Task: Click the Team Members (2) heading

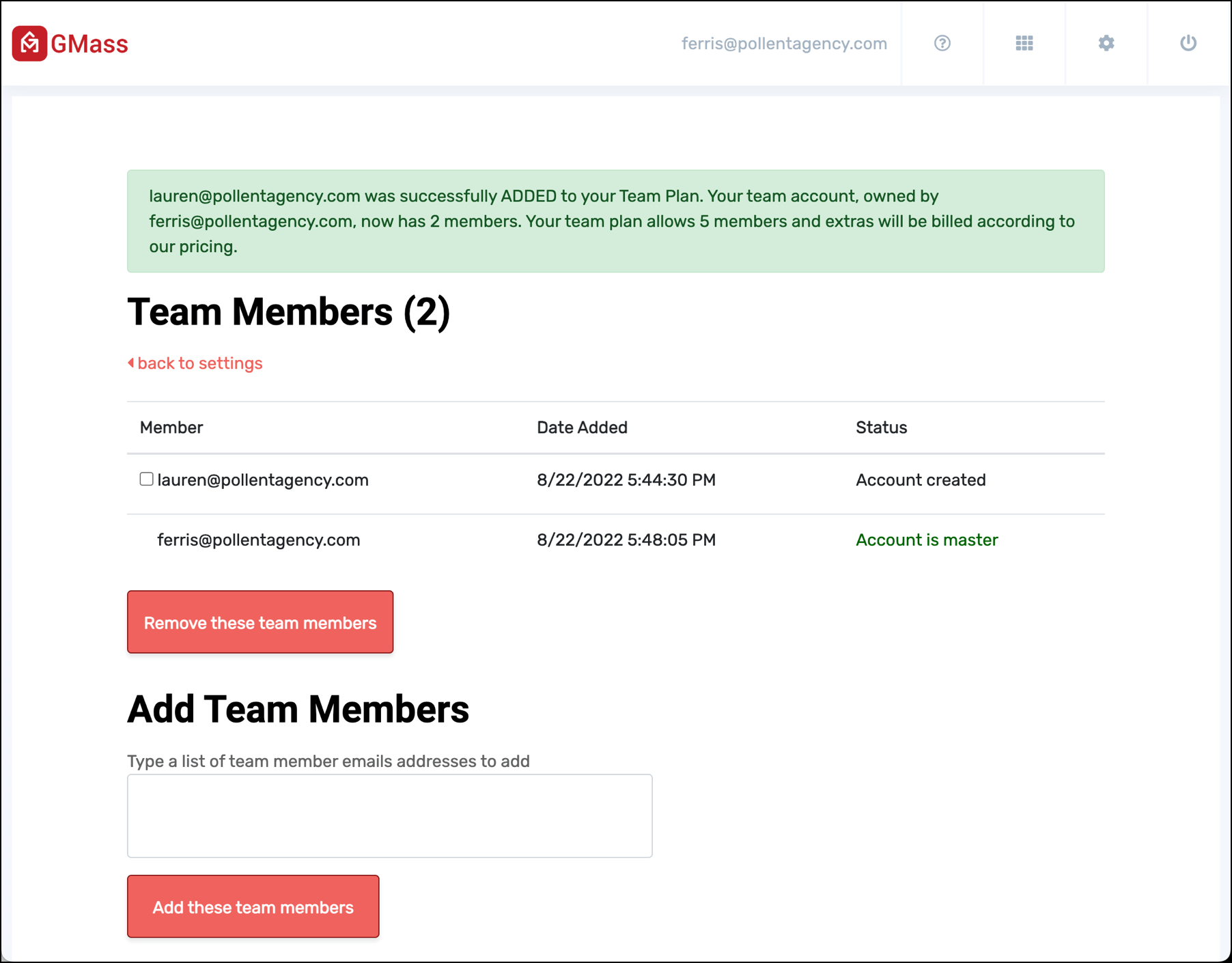Action: point(289,312)
